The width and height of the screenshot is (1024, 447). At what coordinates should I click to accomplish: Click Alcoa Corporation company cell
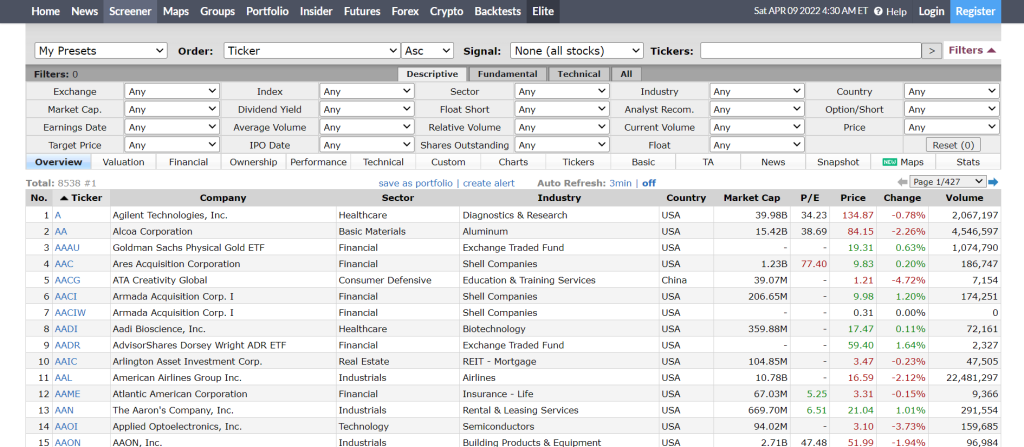click(223, 231)
